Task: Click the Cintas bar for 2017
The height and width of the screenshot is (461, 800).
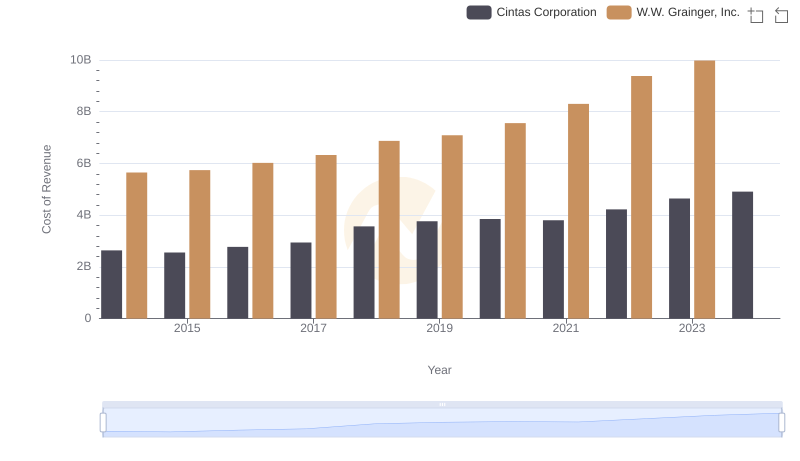Action: pos(301,280)
